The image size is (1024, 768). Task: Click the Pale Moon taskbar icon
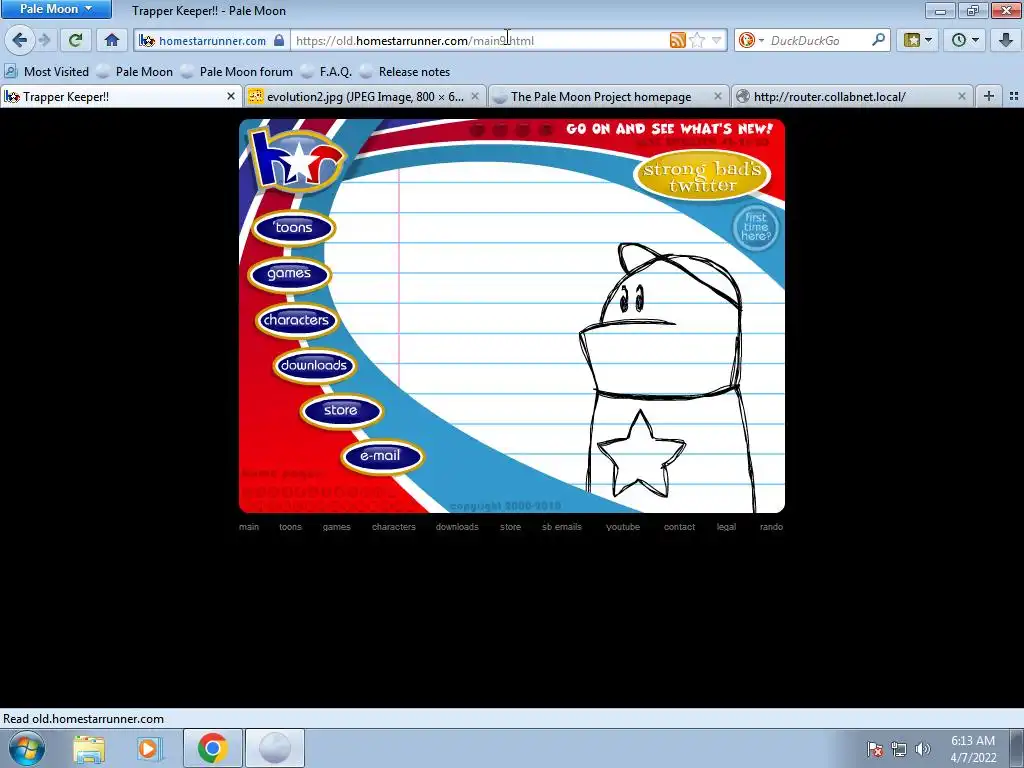[275, 748]
